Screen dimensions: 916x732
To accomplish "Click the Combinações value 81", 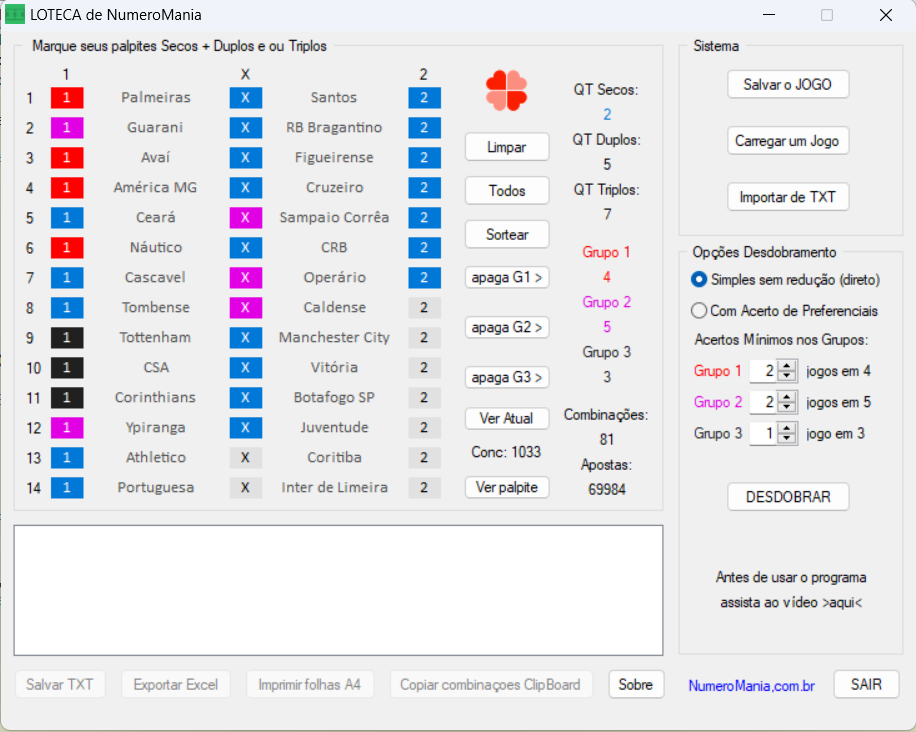I will tap(606, 440).
